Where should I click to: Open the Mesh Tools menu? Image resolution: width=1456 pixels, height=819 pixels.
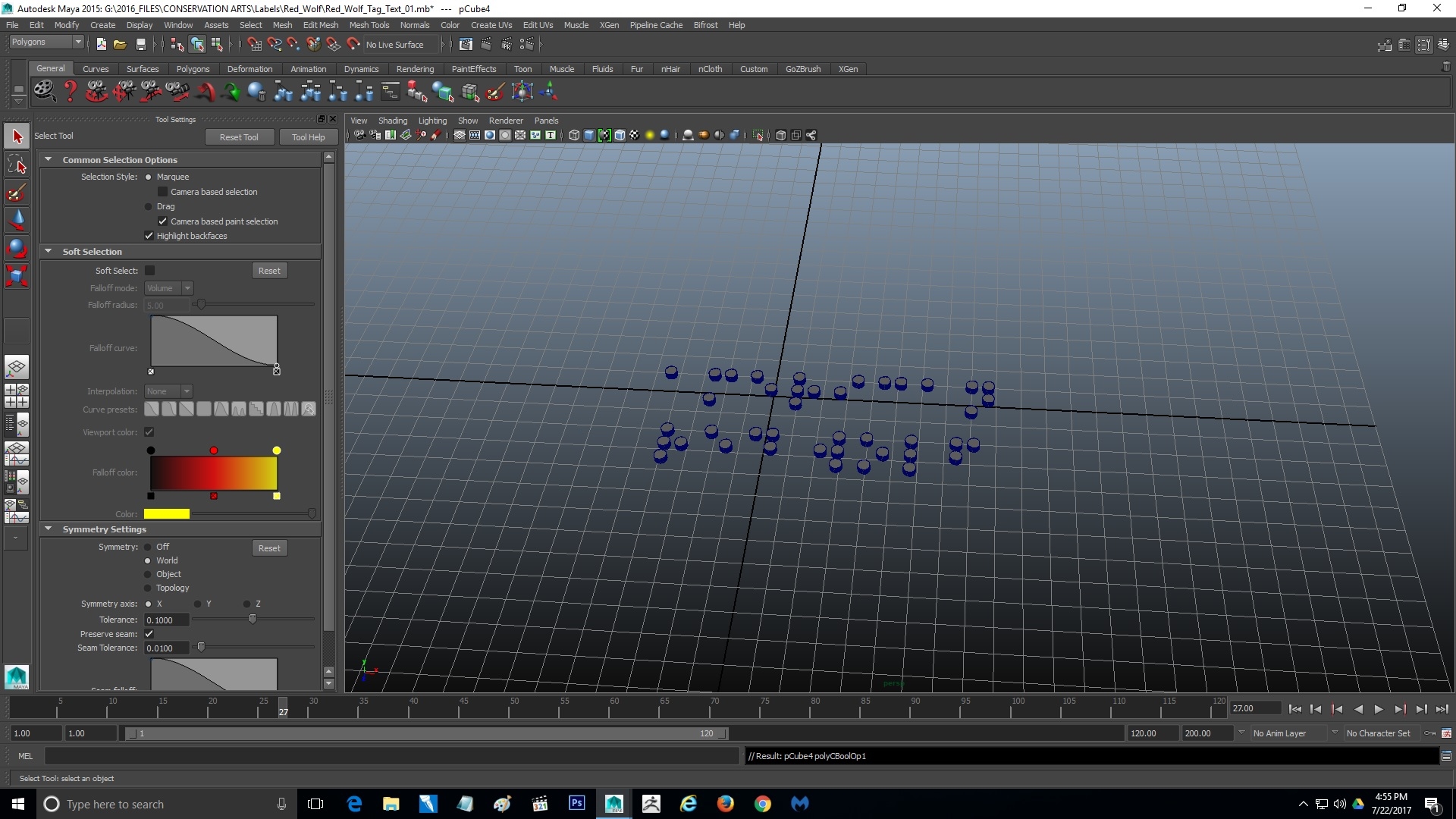(x=369, y=25)
